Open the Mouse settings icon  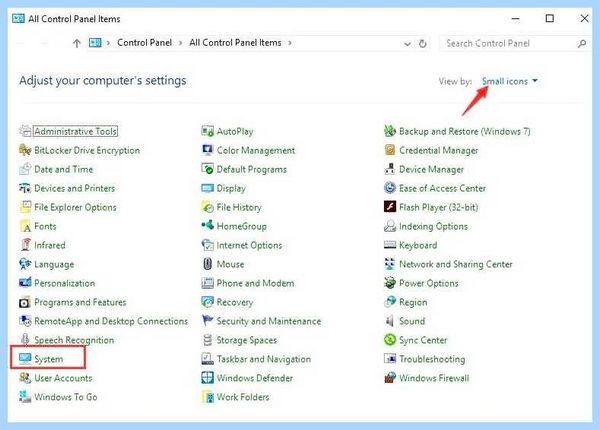click(207, 264)
